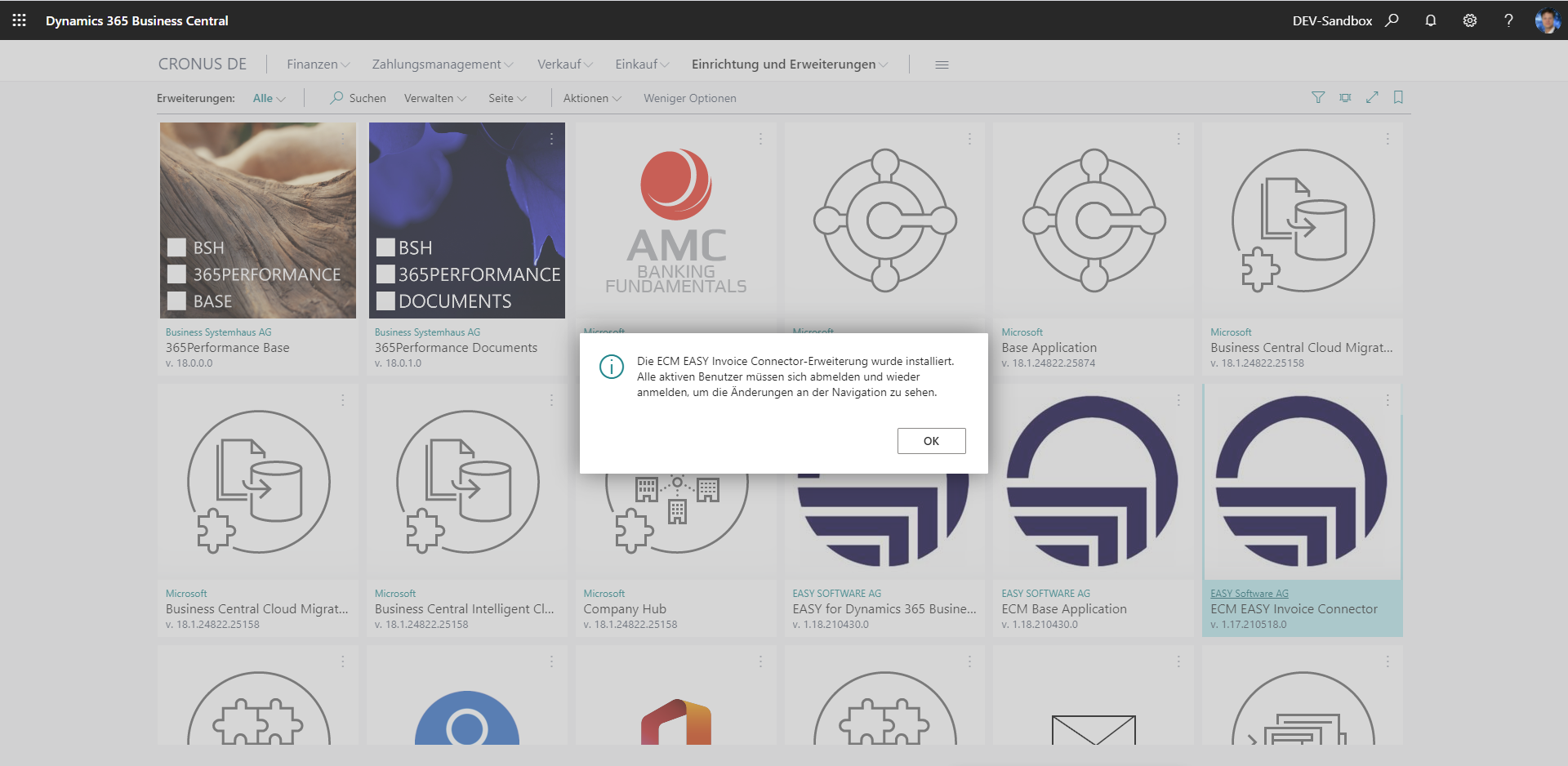Open three-dot menu on 365Performance Documents tile

(x=552, y=140)
